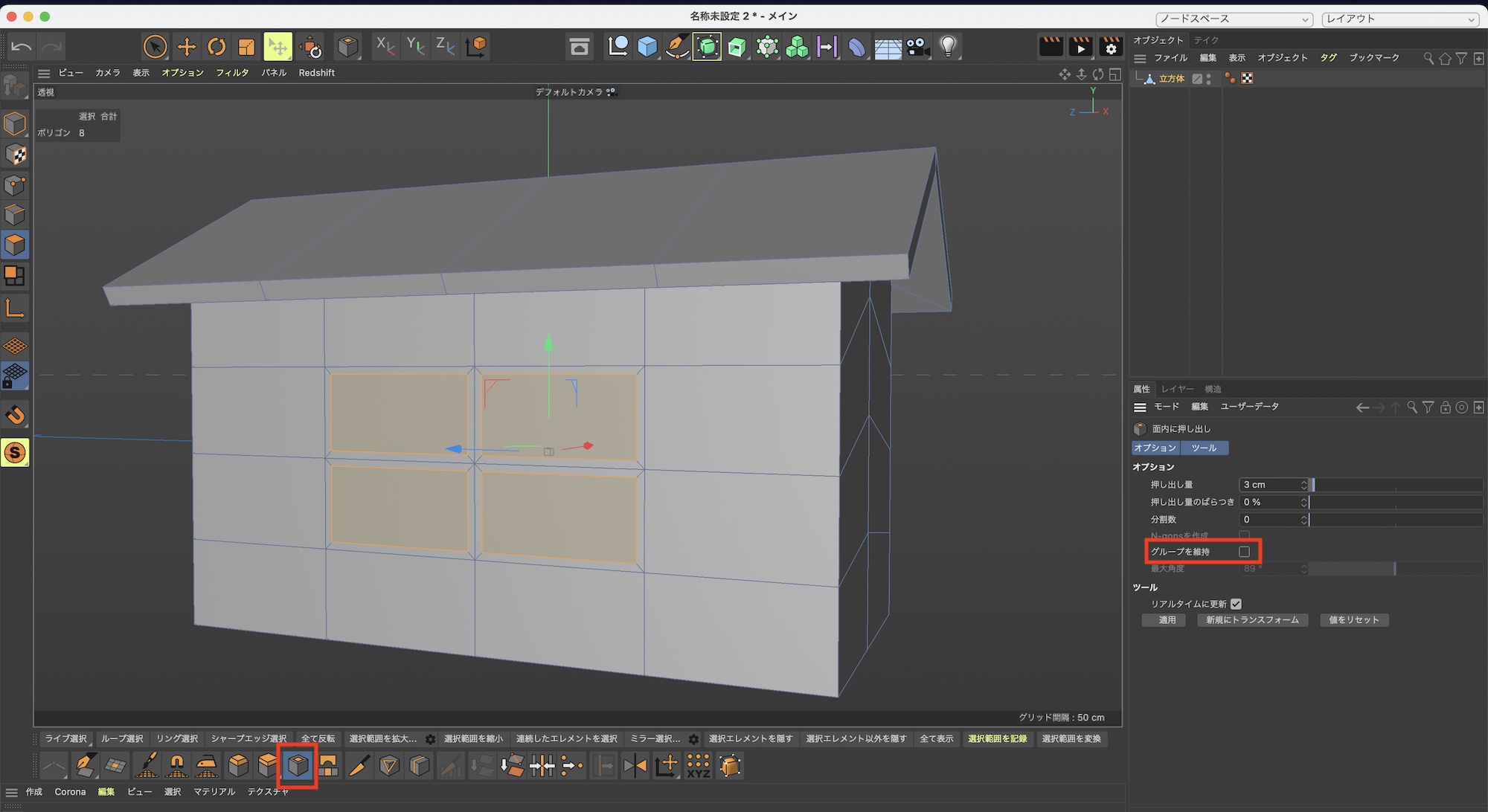The height and width of the screenshot is (812, 1488).
Task: Step the 押し出し量 value arrows
Action: (1303, 485)
